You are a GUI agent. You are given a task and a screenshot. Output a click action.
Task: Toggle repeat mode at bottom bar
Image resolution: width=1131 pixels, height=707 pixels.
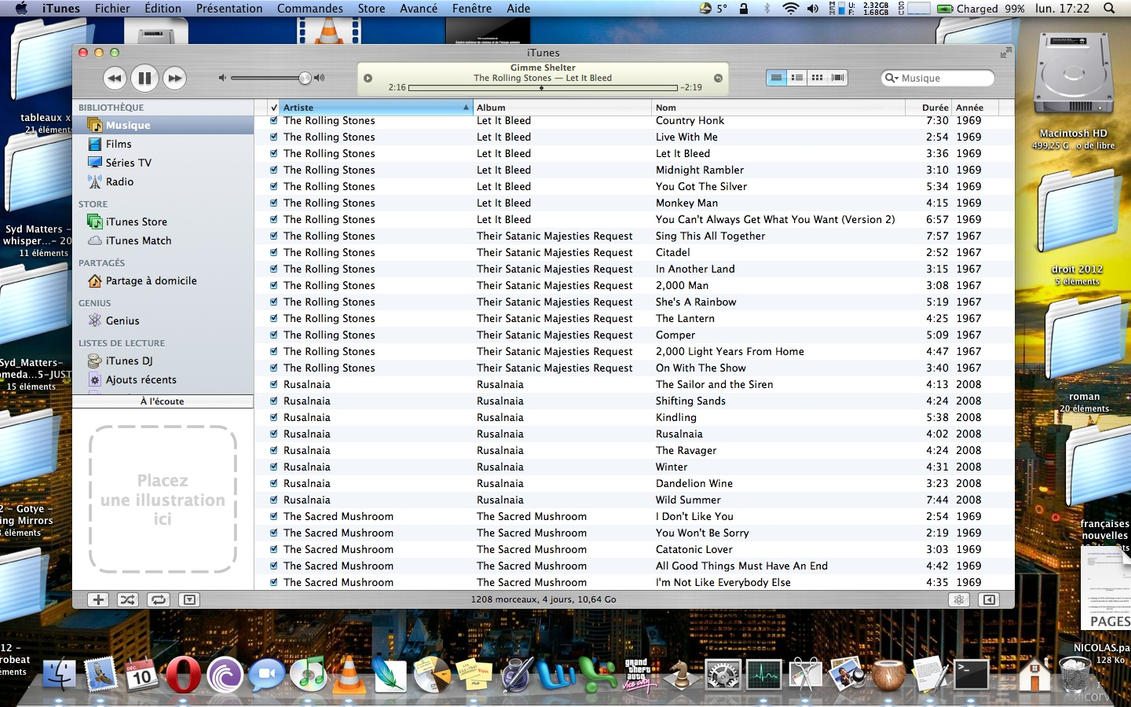pyautogui.click(x=158, y=600)
